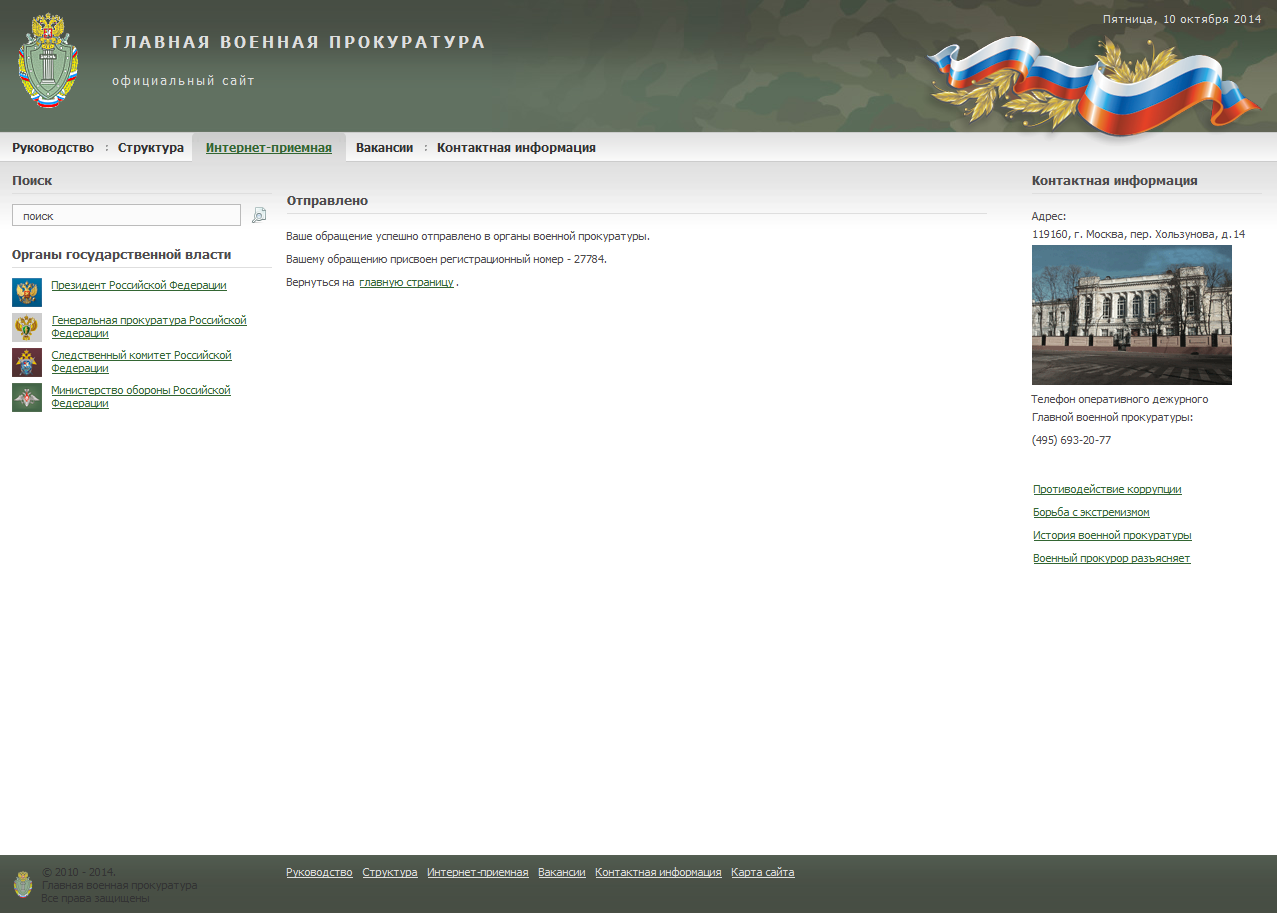Click the address line 119160, г. Москва
Image resolution: width=1277 pixels, height=913 pixels.
click(x=1138, y=234)
